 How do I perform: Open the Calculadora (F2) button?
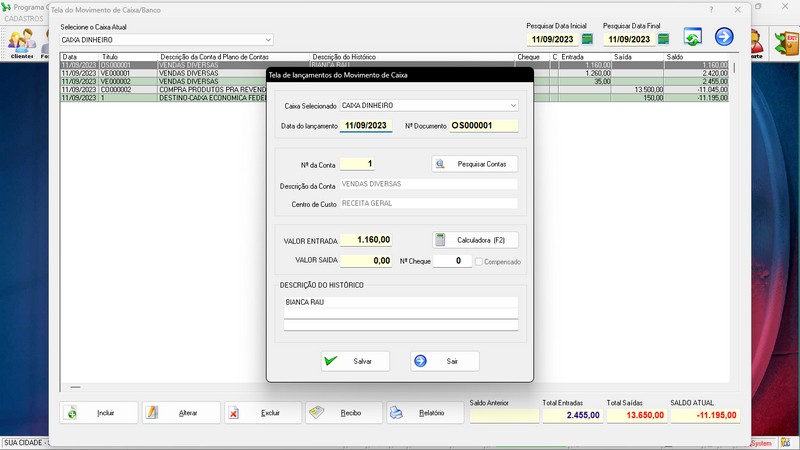(475, 240)
